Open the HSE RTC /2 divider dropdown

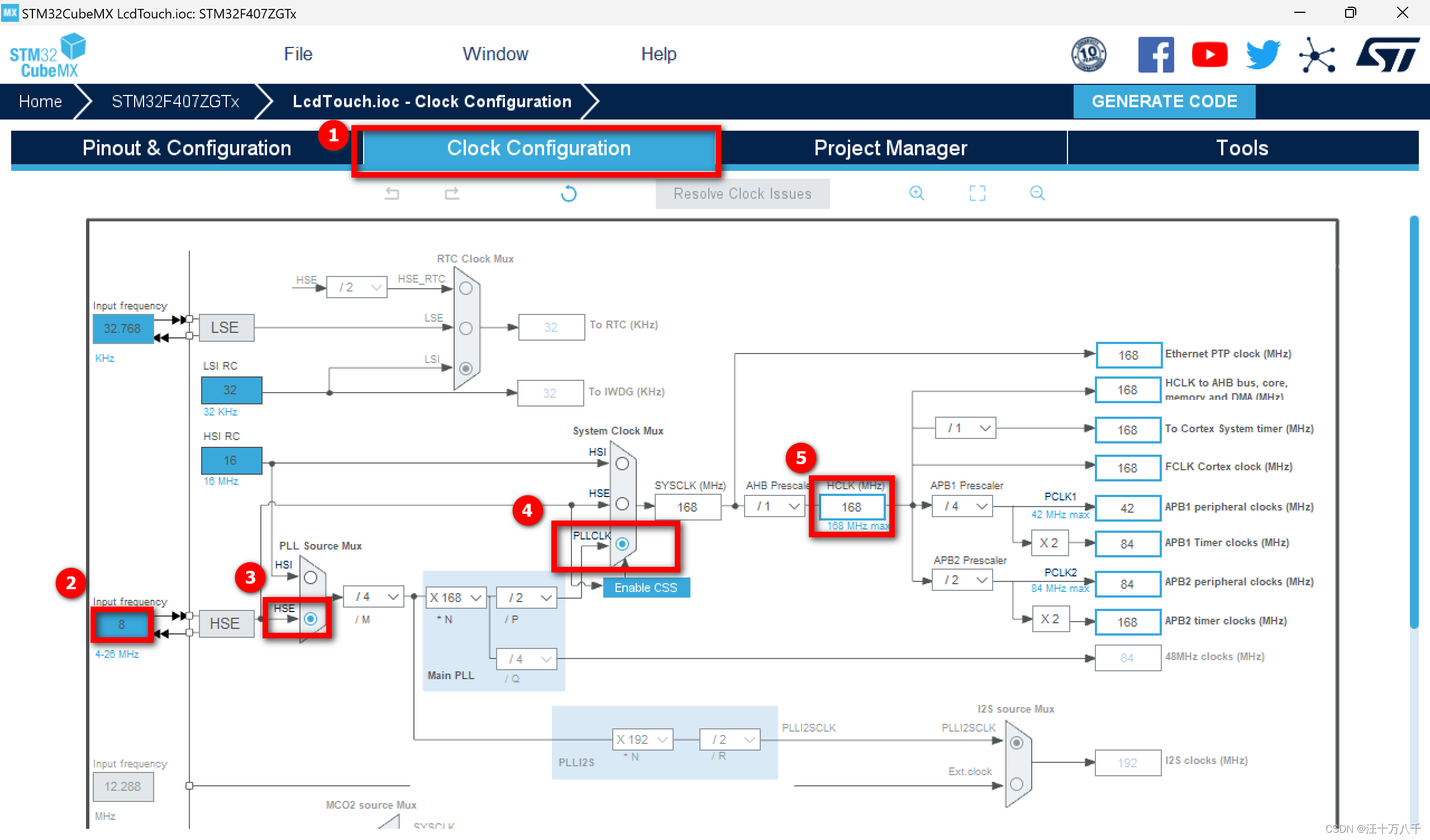coord(357,287)
